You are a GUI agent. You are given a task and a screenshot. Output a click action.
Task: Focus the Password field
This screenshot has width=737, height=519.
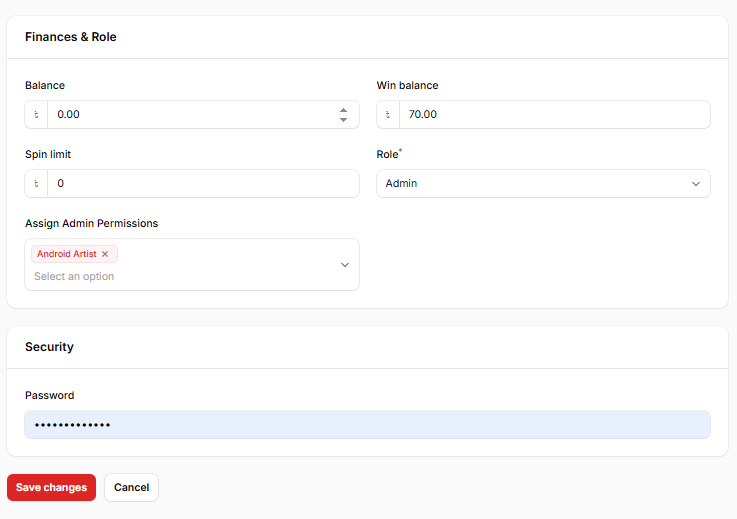(367, 425)
